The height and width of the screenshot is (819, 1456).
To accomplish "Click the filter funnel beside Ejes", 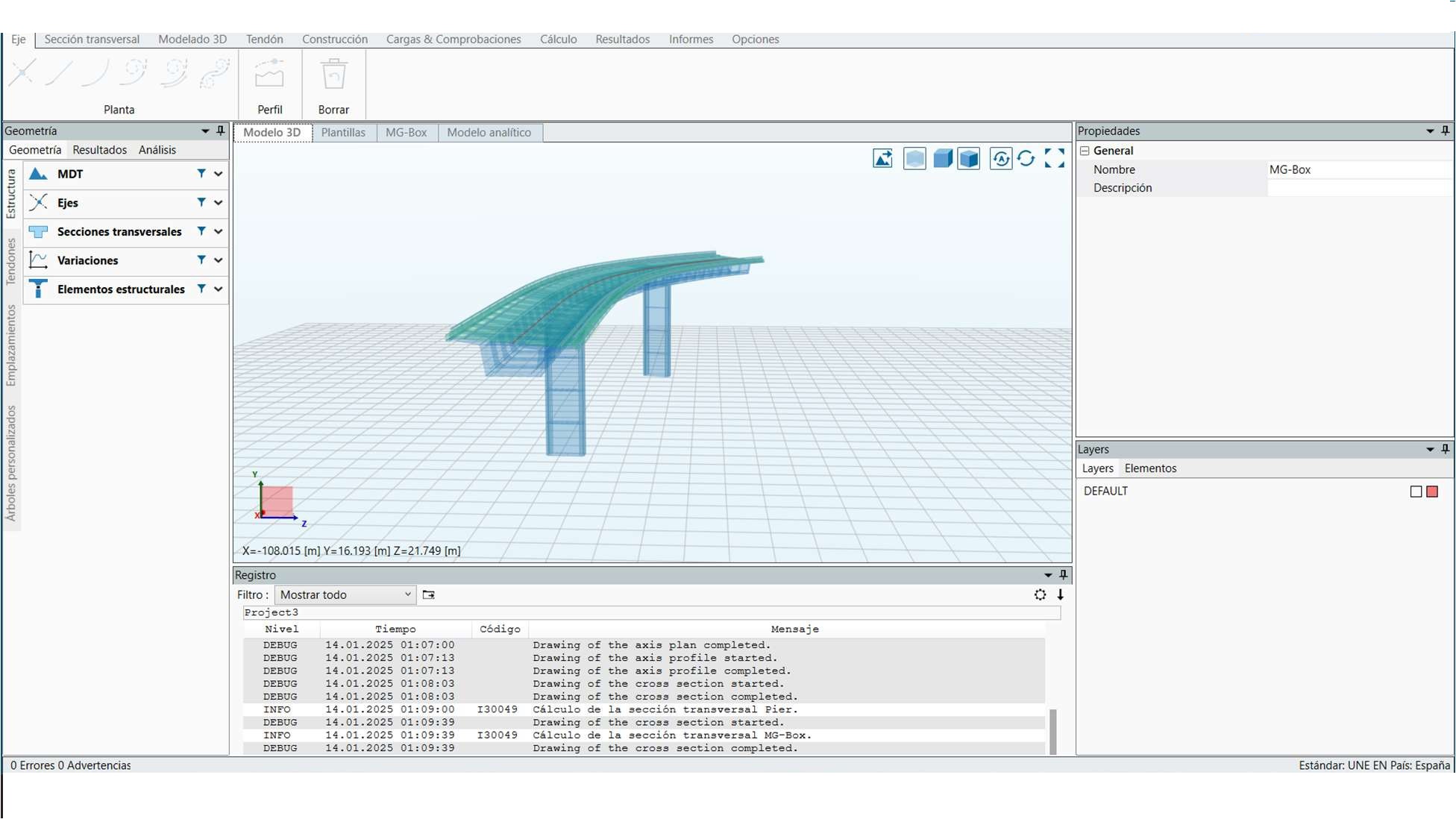I will pyautogui.click(x=201, y=202).
